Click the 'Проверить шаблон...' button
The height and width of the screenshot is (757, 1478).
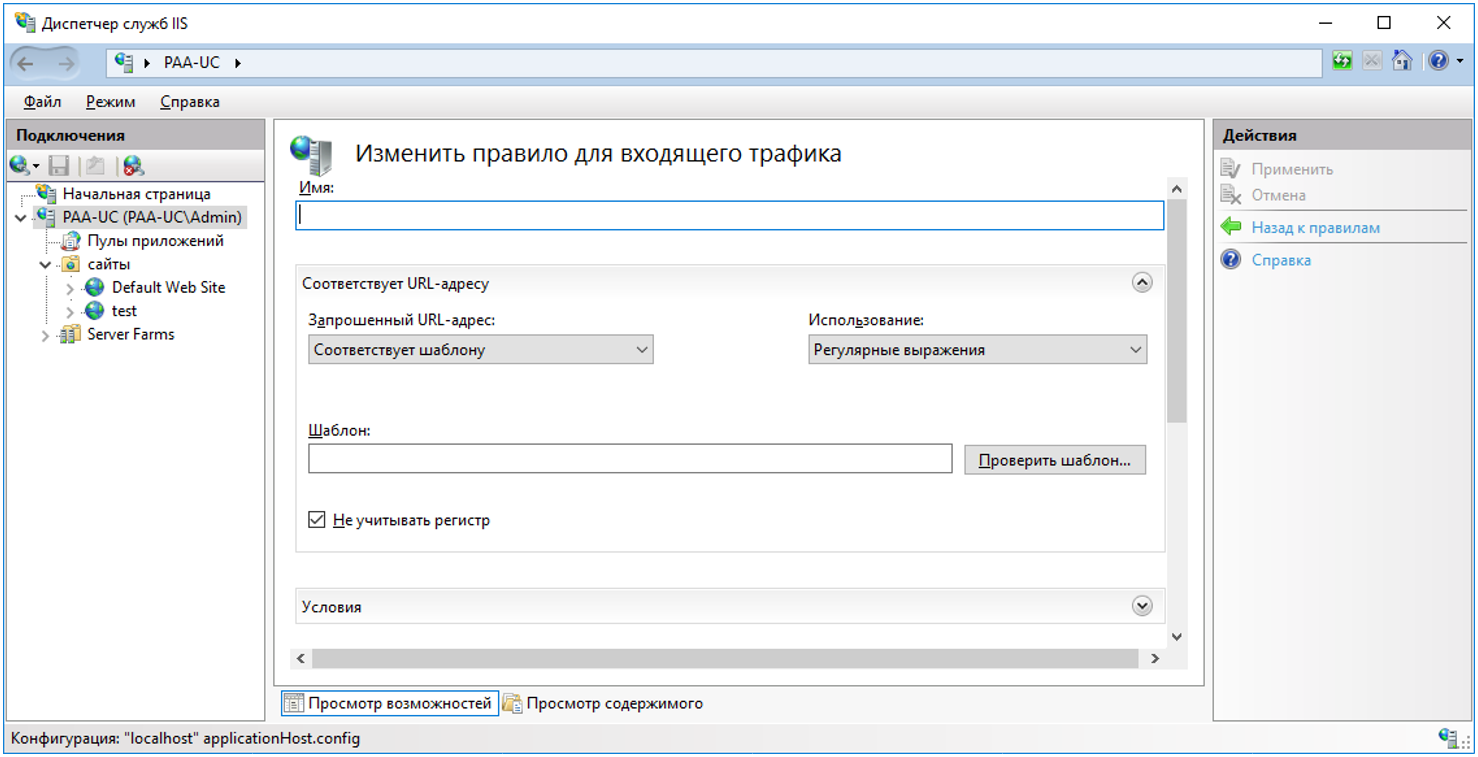click(x=1055, y=460)
